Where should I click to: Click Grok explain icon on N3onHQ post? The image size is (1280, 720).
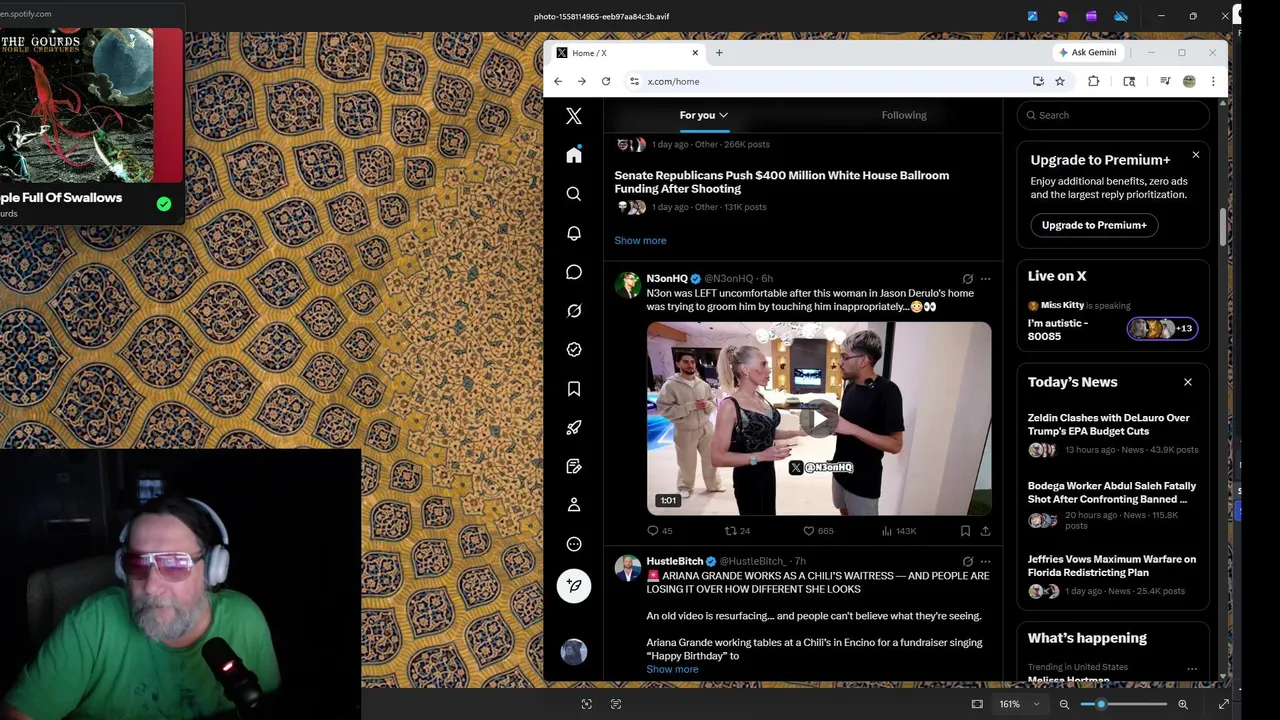(967, 279)
